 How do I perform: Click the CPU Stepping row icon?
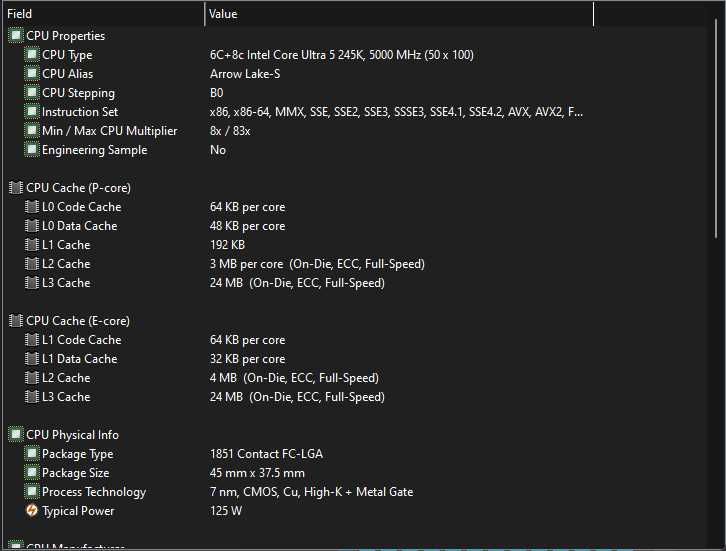click(x=31, y=92)
